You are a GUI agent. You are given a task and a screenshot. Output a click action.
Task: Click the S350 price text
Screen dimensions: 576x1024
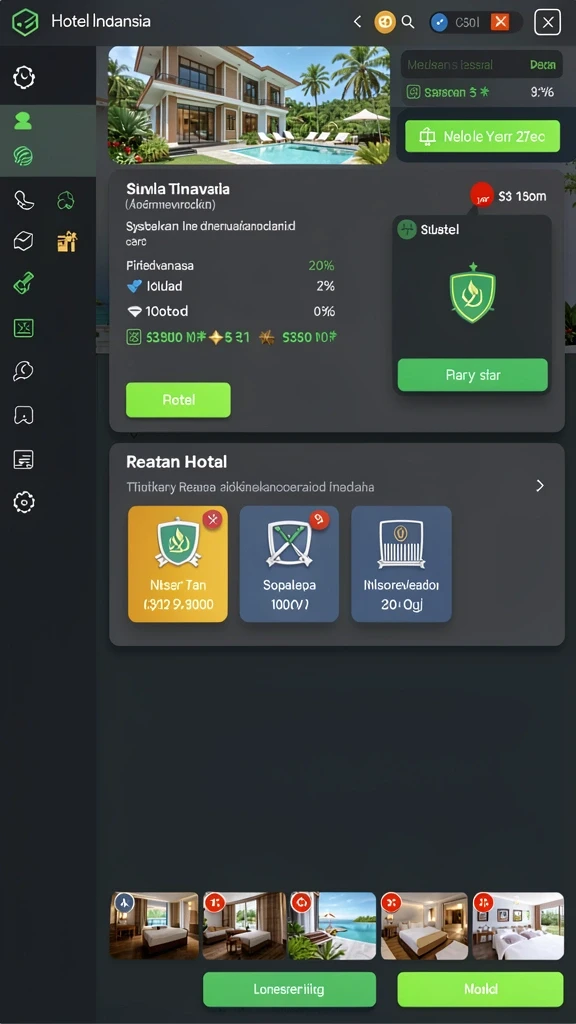(x=310, y=338)
